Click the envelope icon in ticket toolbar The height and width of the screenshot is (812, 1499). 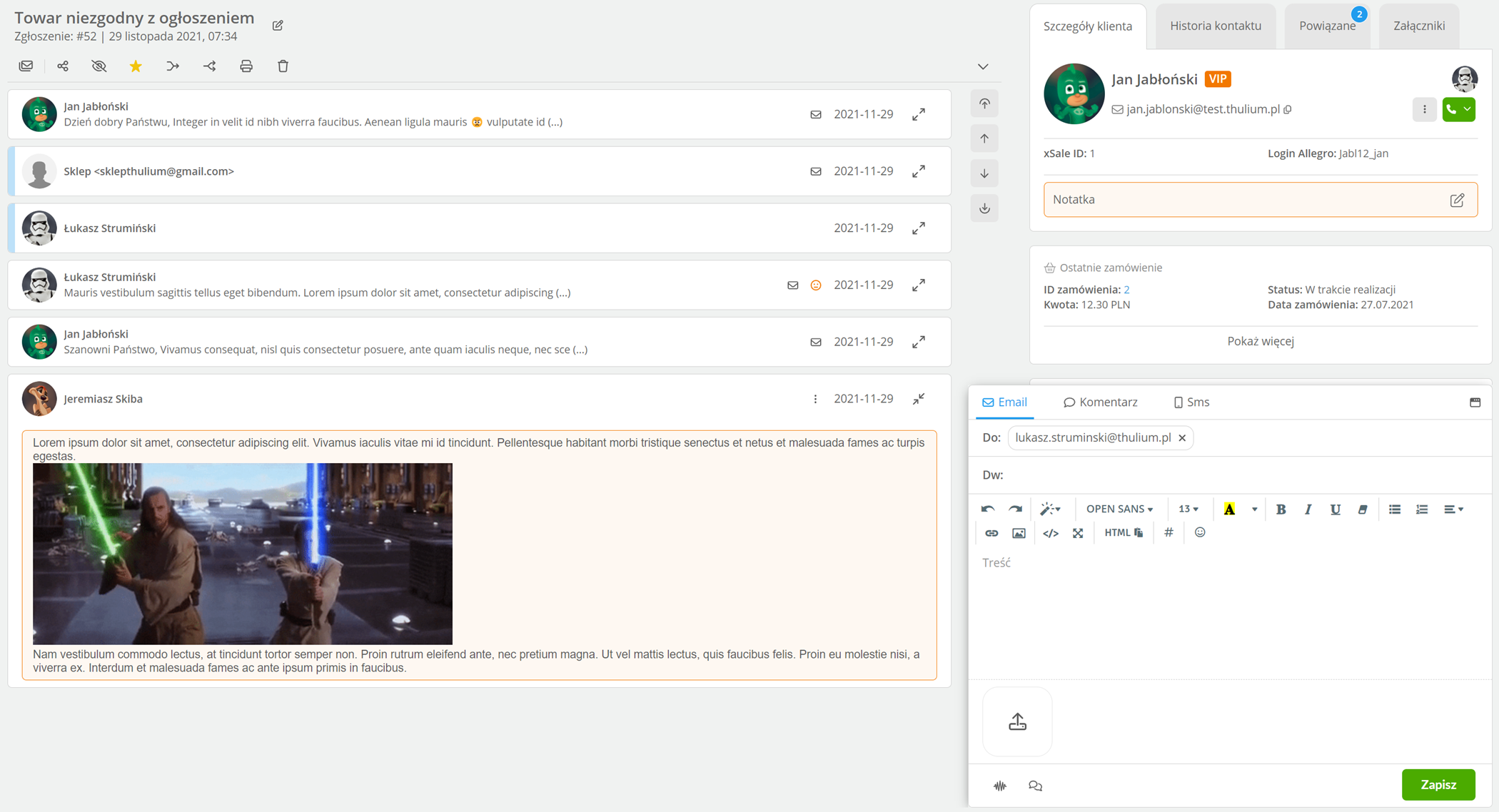26,66
